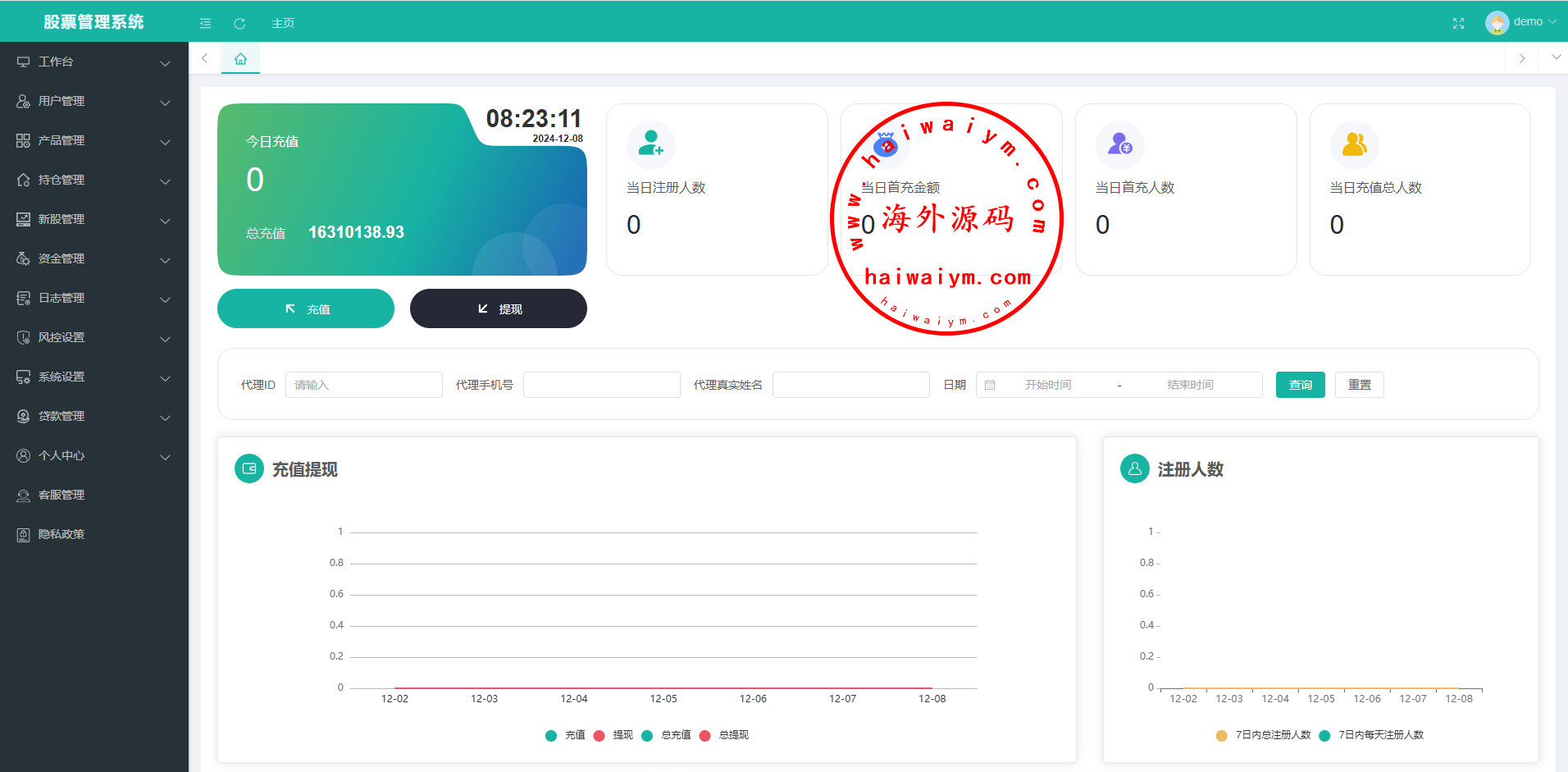The image size is (1568, 772).
Task: Click the 代理ID input field
Action: pyautogui.click(x=363, y=385)
